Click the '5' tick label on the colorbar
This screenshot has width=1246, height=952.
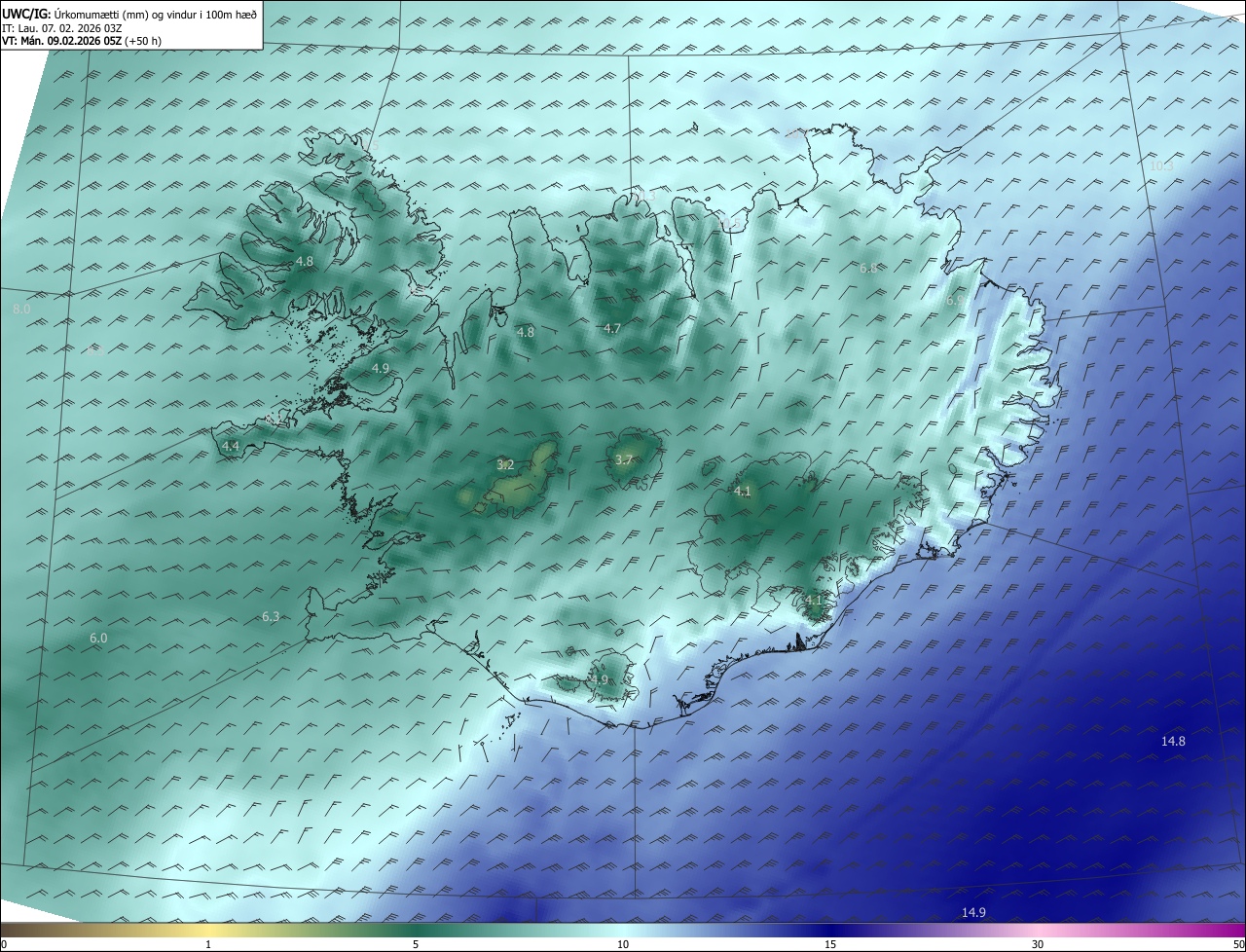point(416,945)
